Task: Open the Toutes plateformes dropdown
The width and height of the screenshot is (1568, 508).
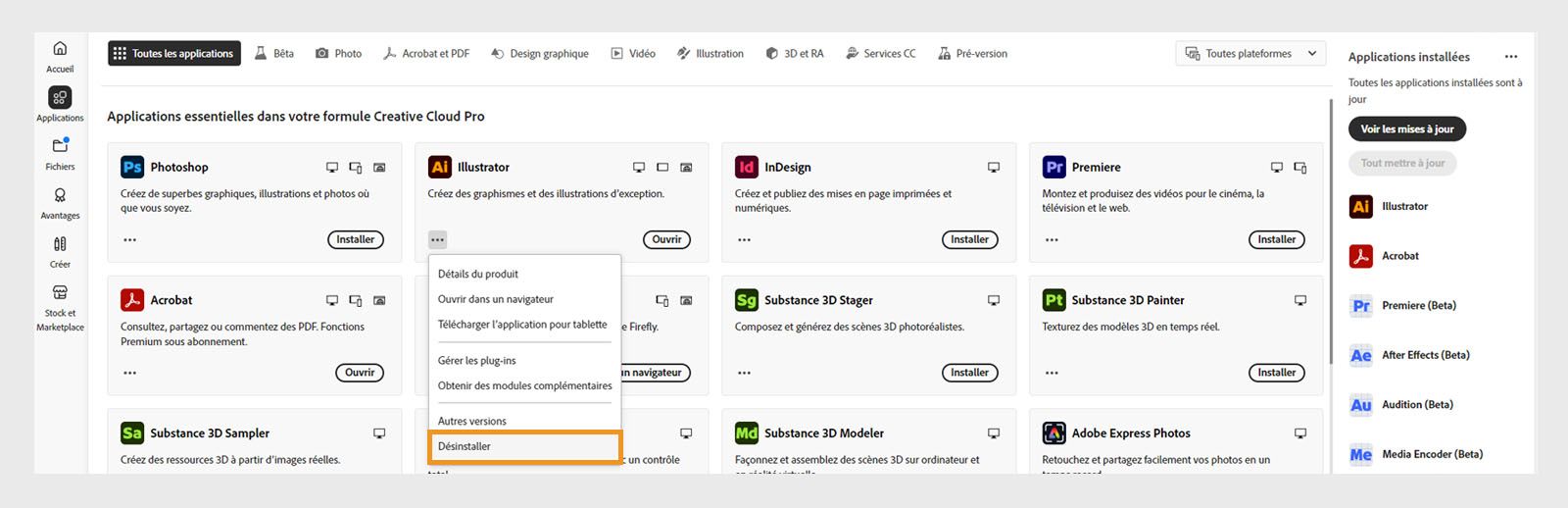Action: coord(1250,54)
